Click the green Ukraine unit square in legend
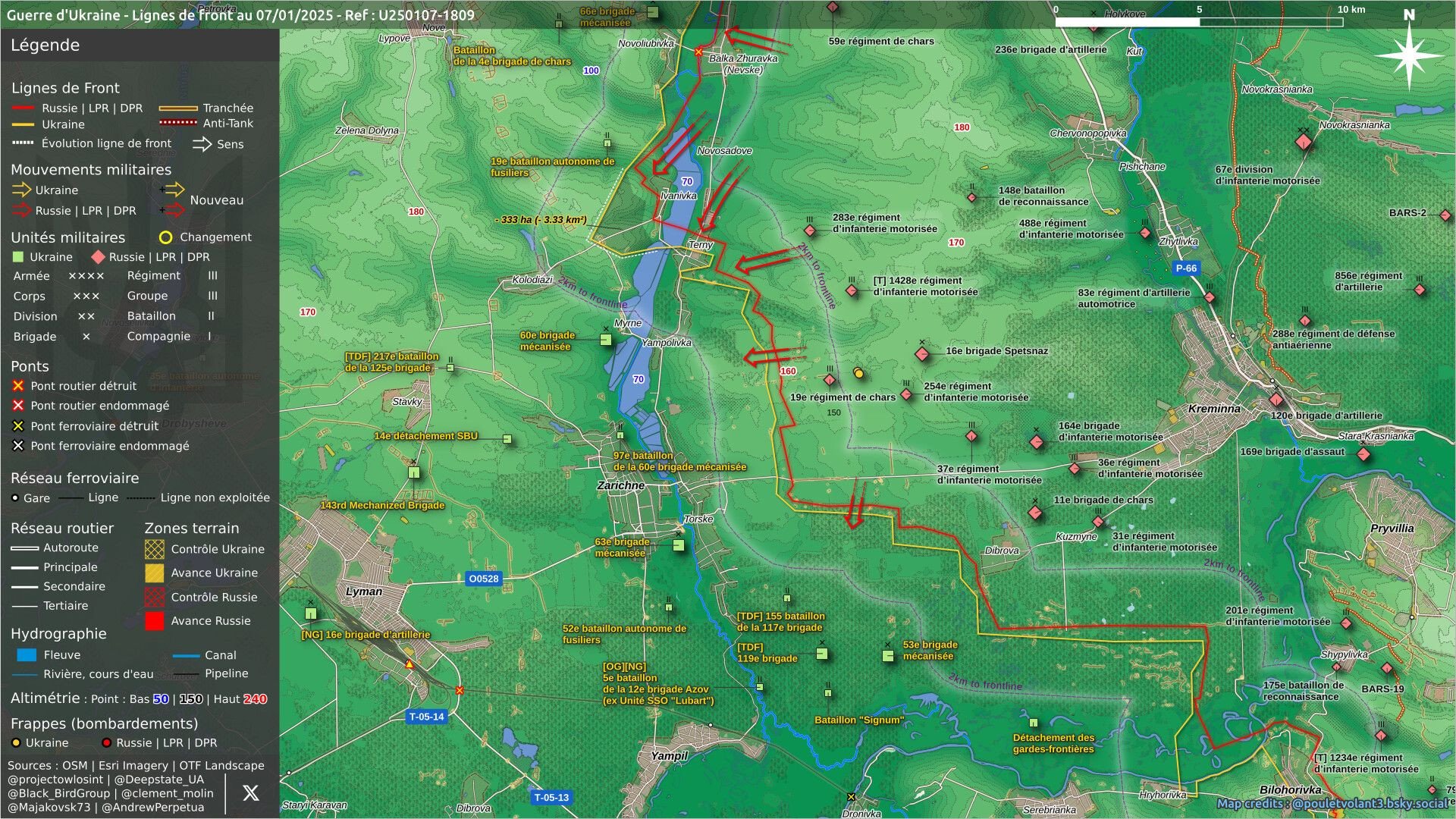Viewport: 1456px width, 819px height. (x=19, y=257)
